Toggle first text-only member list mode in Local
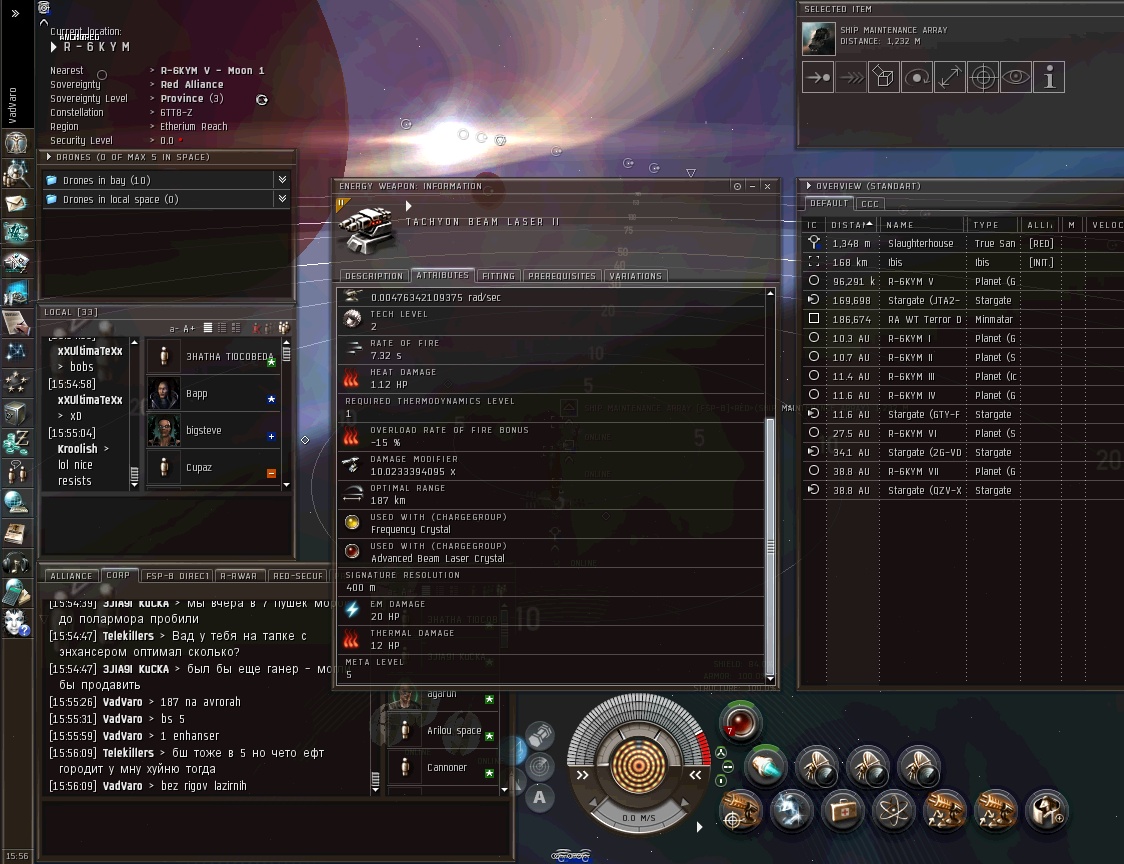 (x=208, y=328)
